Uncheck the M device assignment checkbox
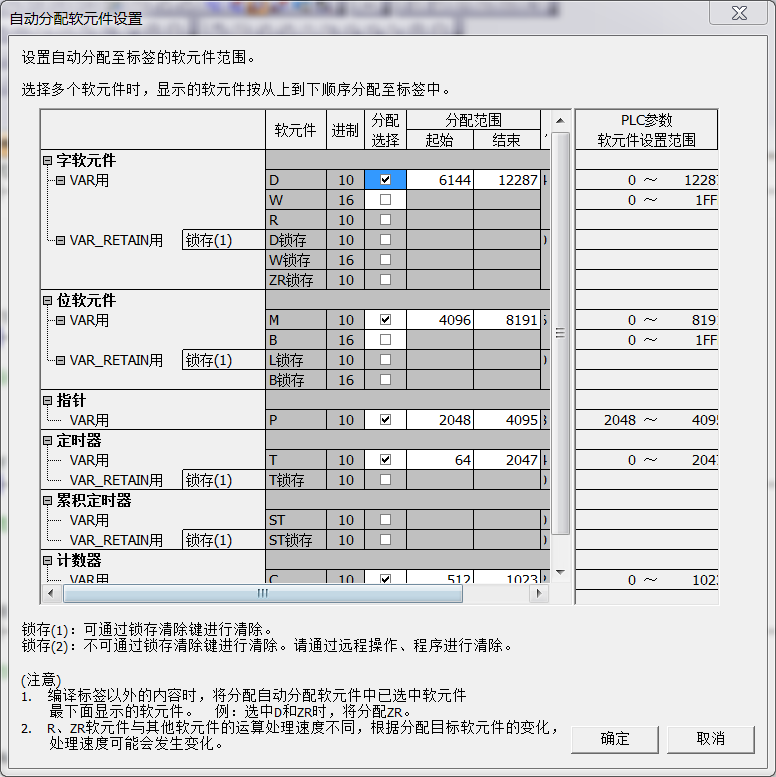The image size is (776, 777). coord(385,320)
